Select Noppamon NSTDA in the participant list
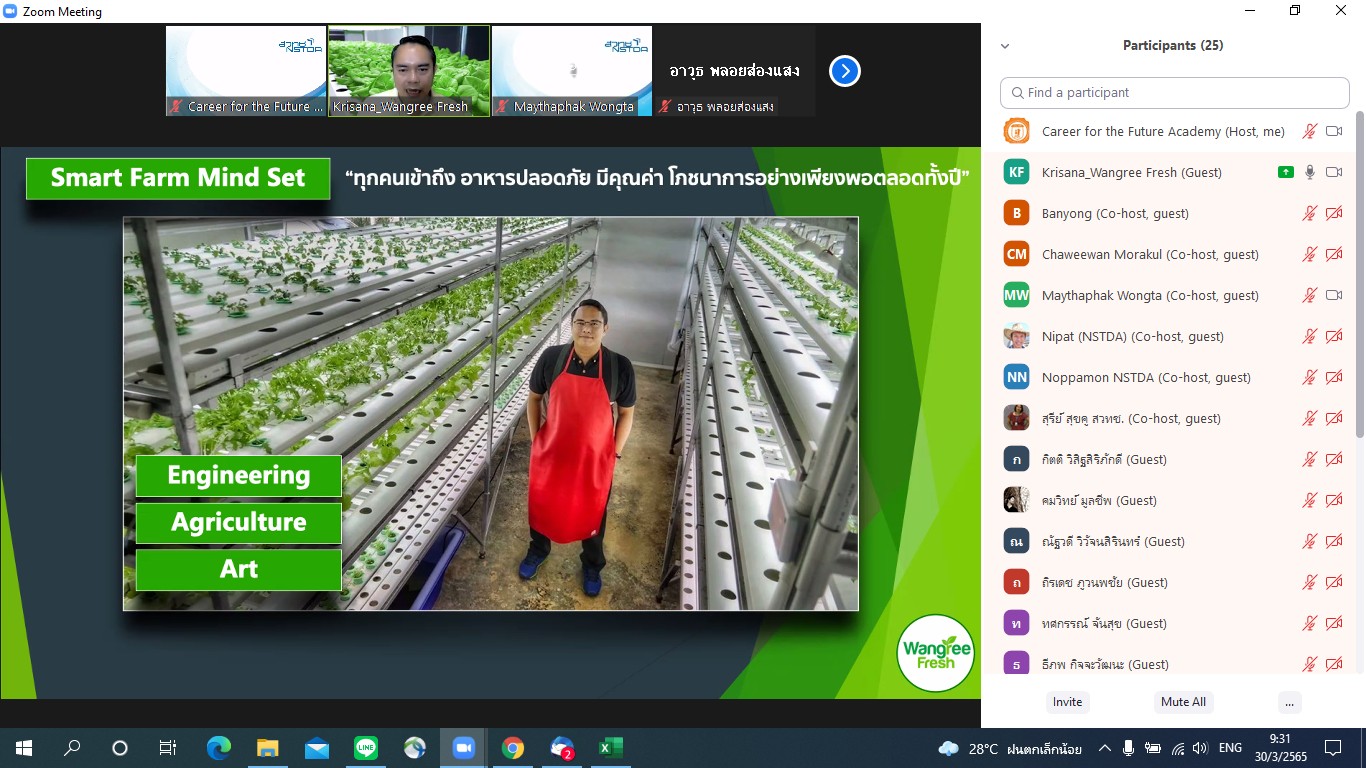1366x768 pixels. [1145, 377]
